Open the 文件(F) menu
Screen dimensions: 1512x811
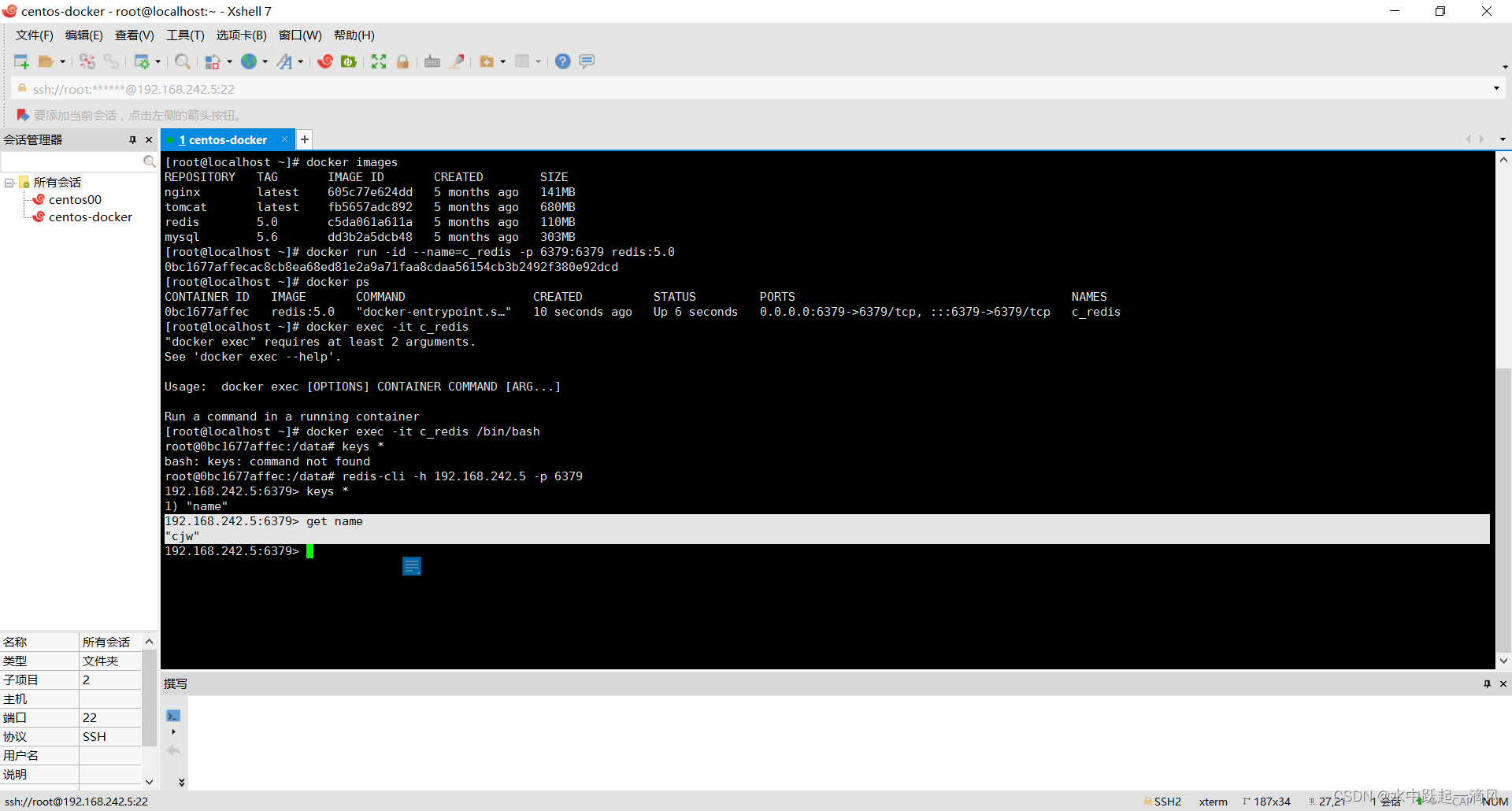[x=35, y=35]
